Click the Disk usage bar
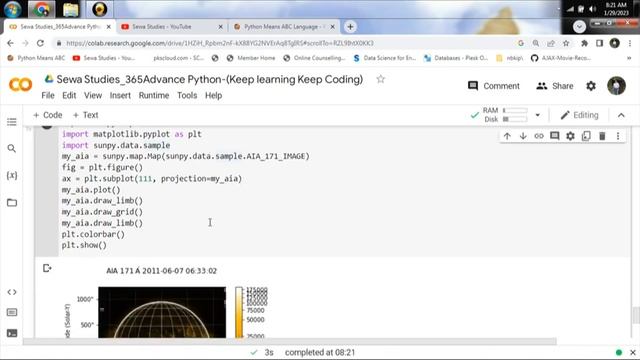 515,119
